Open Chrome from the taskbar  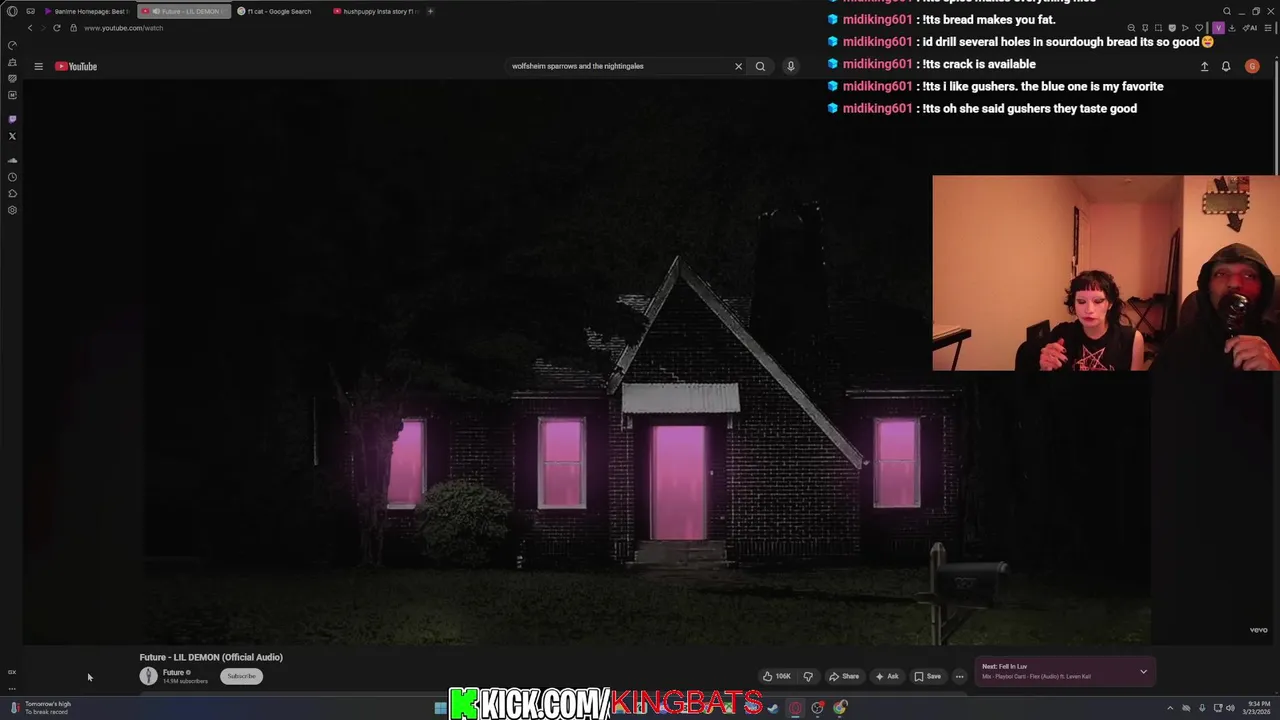840,708
